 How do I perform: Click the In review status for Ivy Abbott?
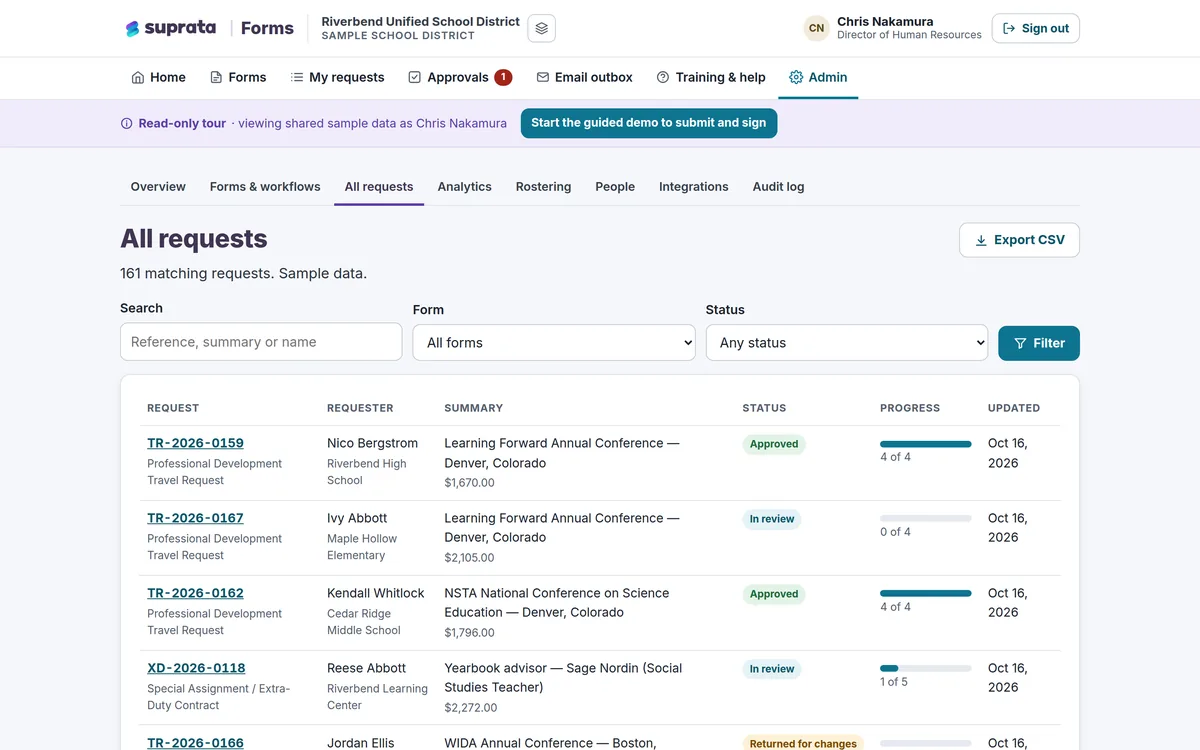(x=772, y=519)
